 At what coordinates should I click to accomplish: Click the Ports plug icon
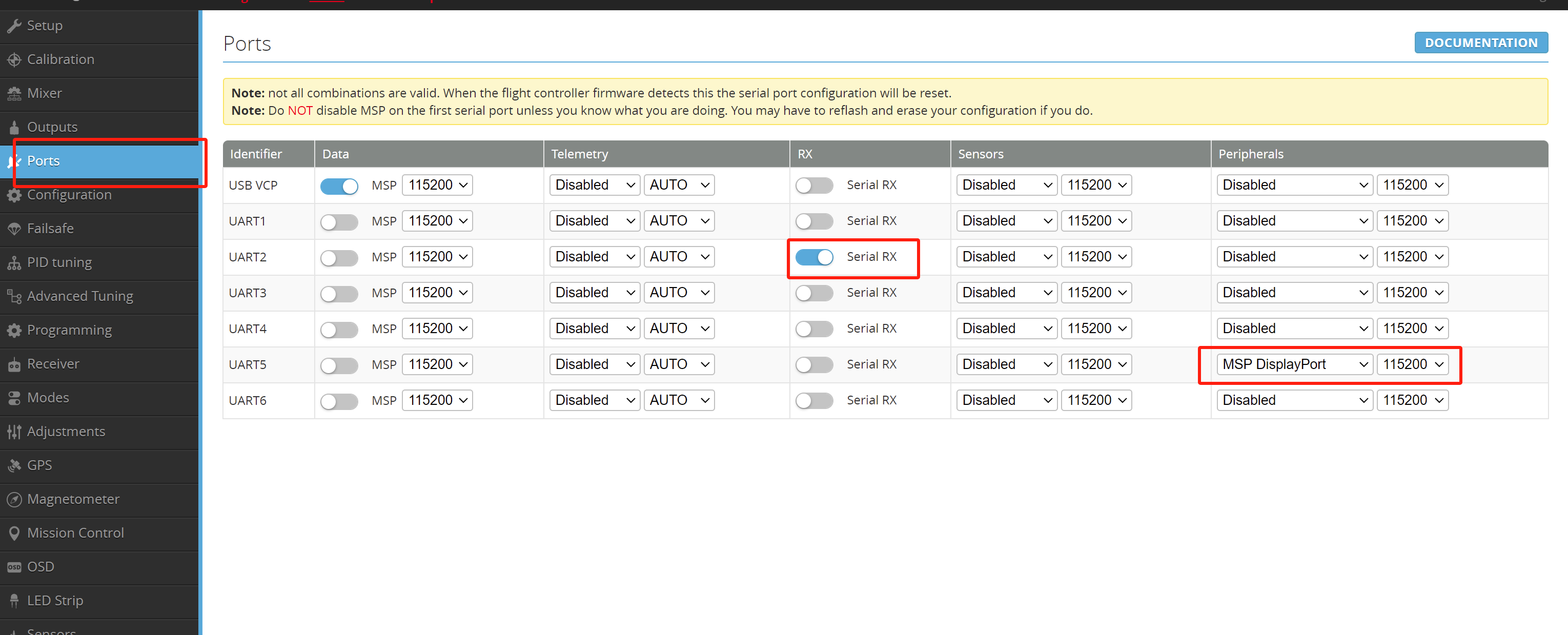(14, 161)
